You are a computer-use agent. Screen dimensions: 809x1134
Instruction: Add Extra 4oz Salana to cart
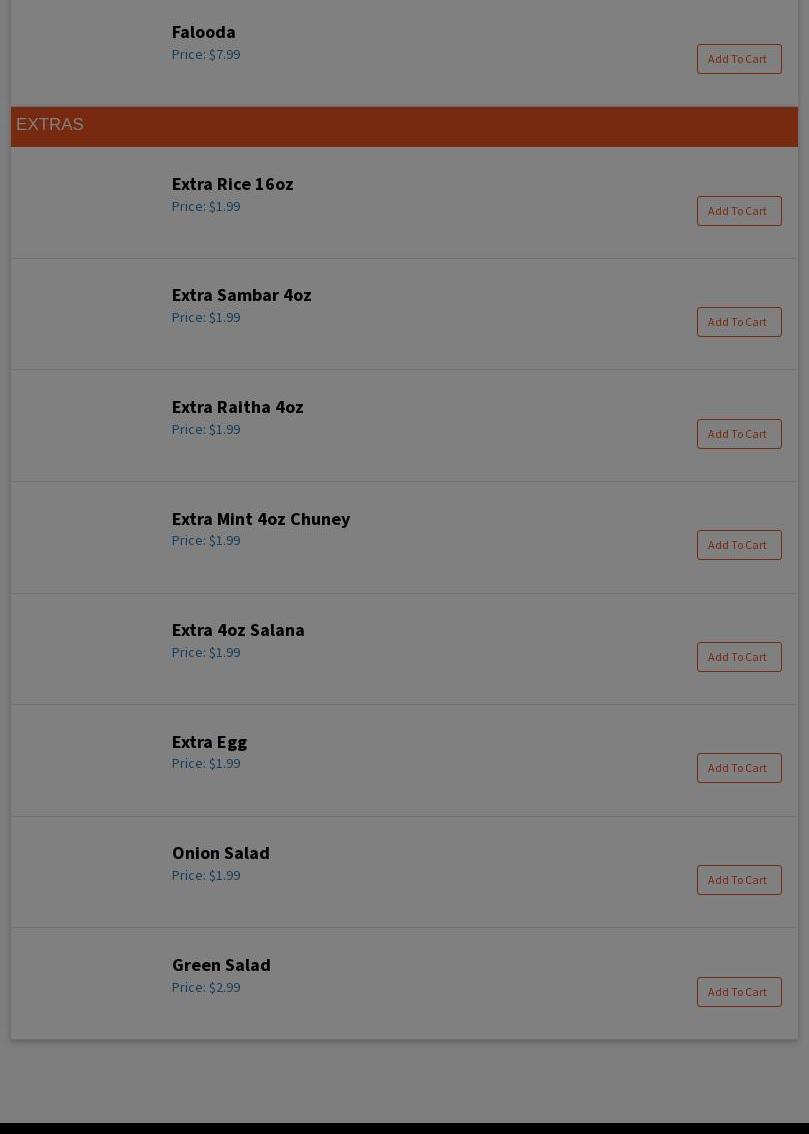pyautogui.click(x=738, y=657)
